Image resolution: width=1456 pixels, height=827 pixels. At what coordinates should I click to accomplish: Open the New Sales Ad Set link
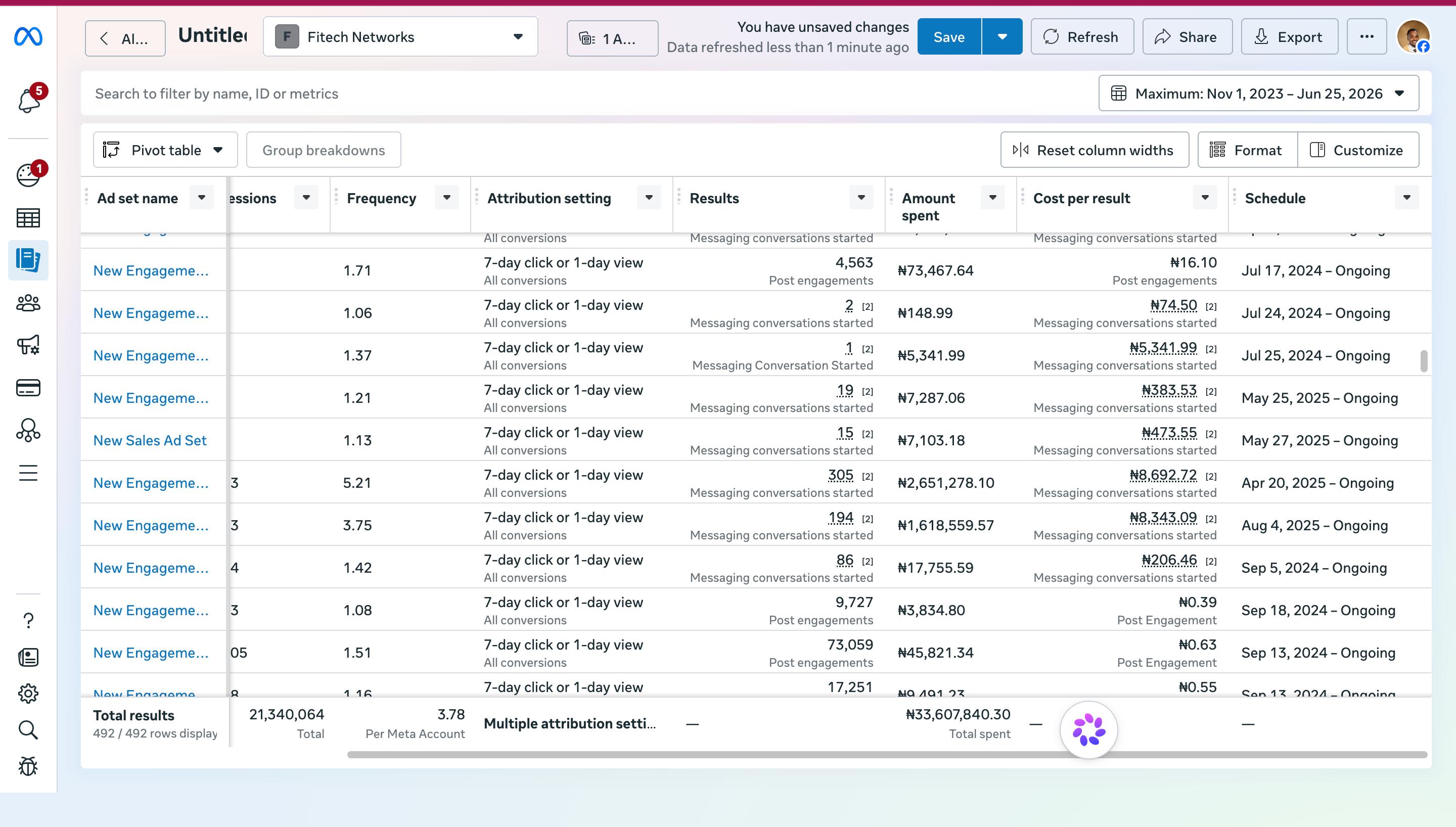150,440
